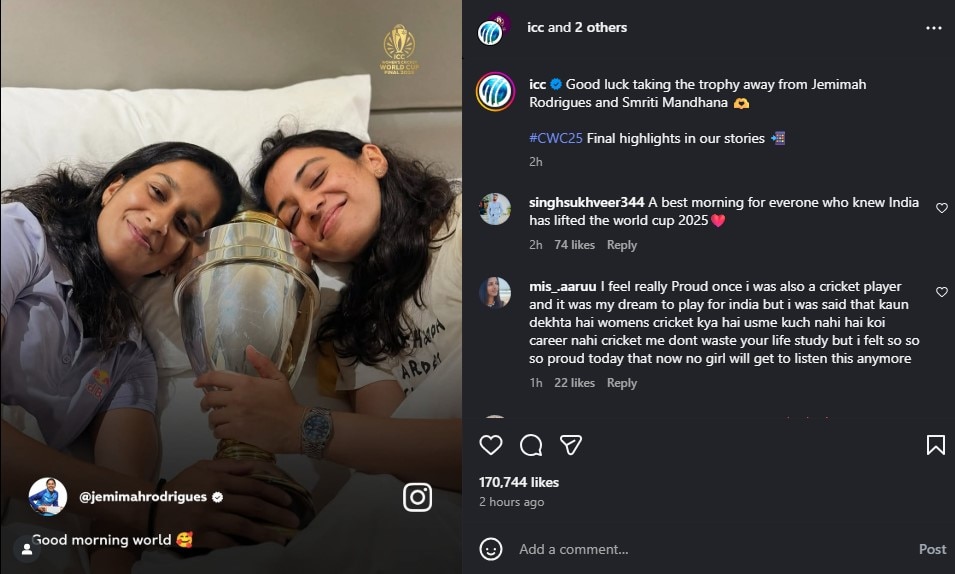Open the @jemimahrodrigues handle on the photo
955x574 pixels.
click(x=142, y=497)
